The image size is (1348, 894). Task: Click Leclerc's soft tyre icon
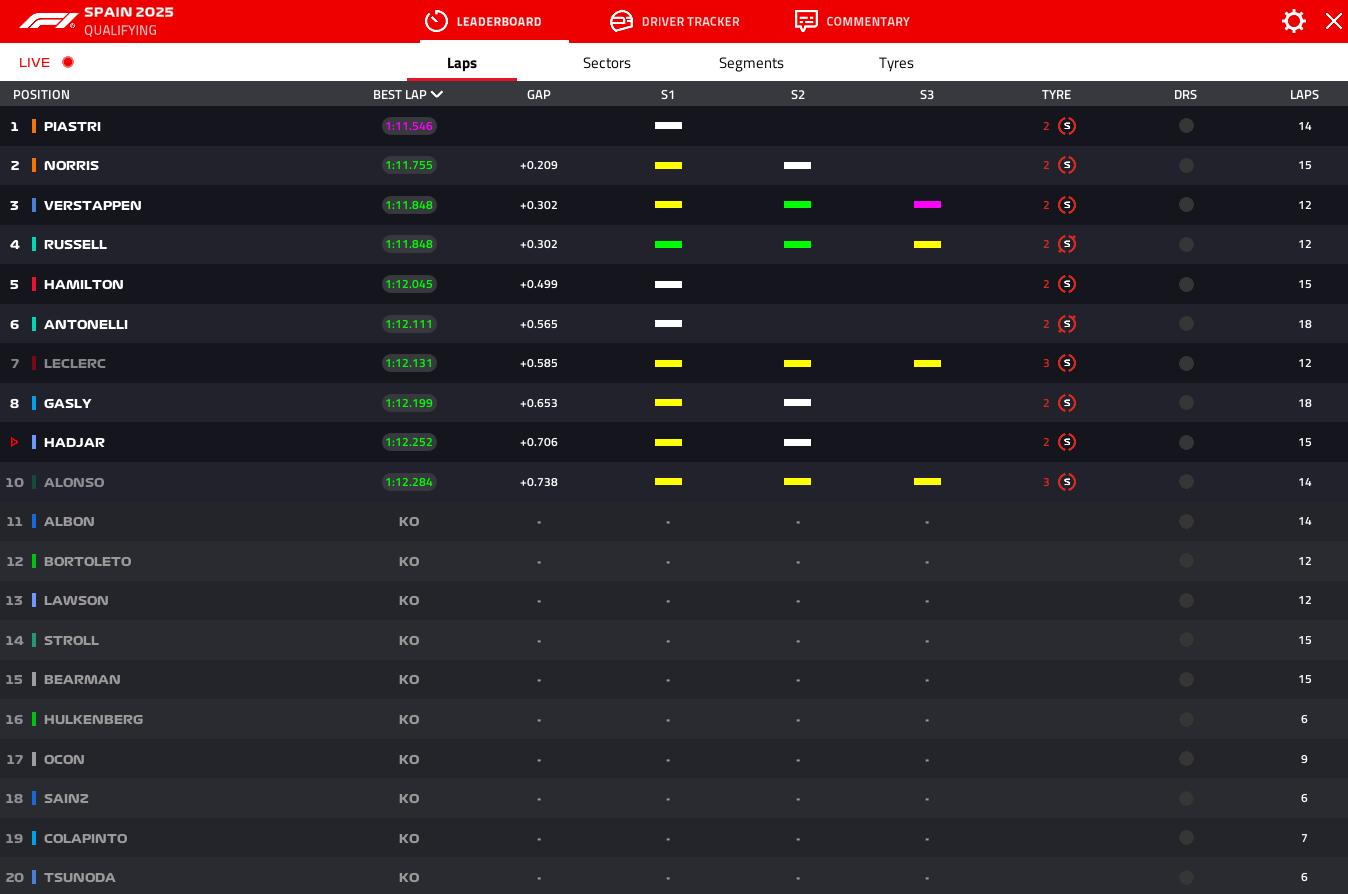click(1067, 363)
